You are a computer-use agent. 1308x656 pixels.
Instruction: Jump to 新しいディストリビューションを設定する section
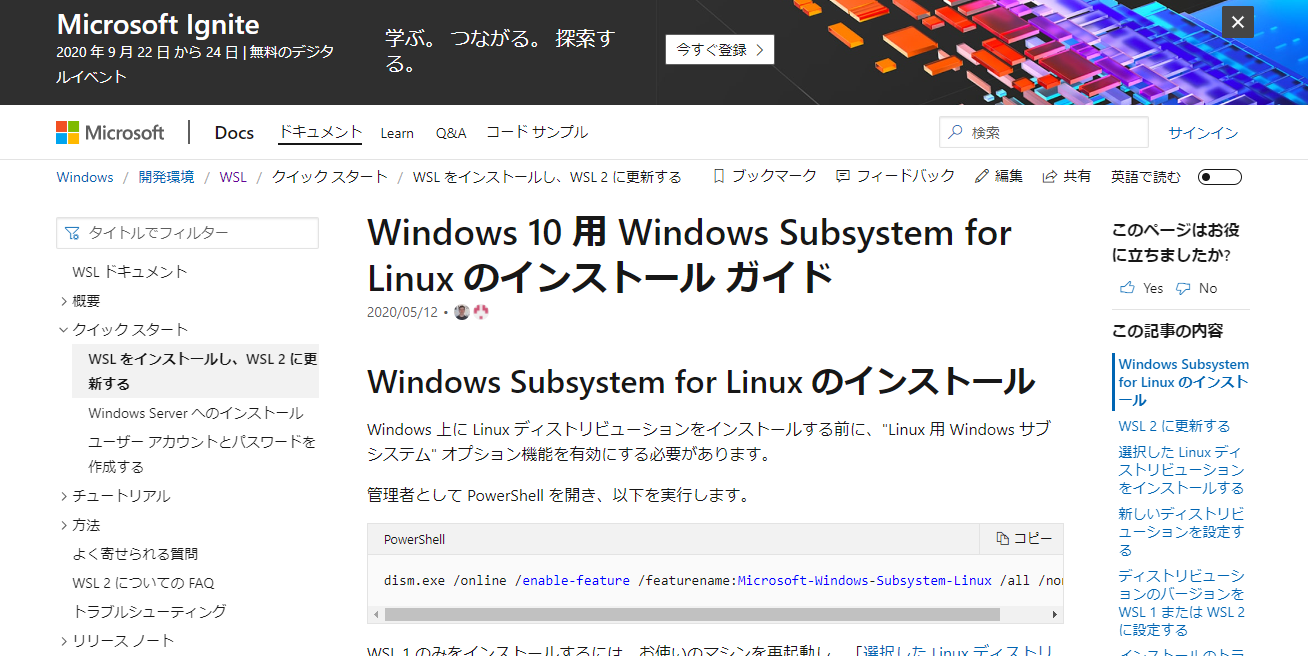(x=1181, y=532)
